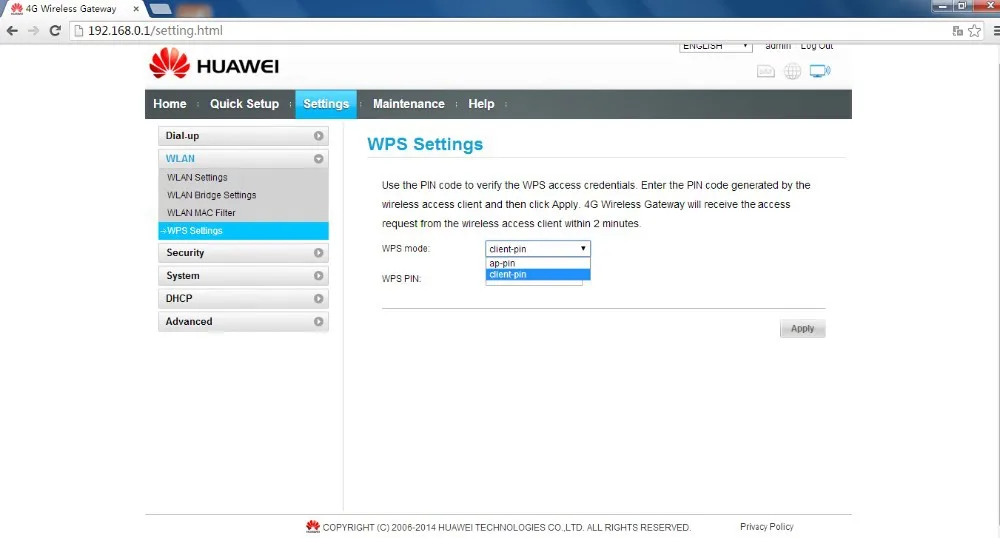The width and height of the screenshot is (1000, 538).
Task: Click the Log Out link
Action: tap(817, 46)
